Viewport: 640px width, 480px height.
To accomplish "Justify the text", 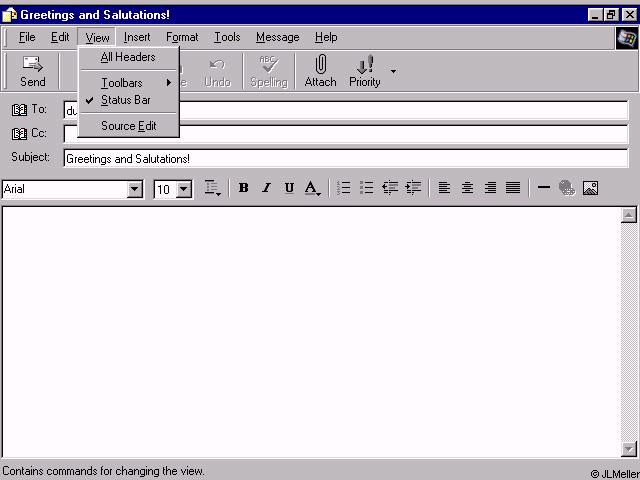I will tap(513, 188).
